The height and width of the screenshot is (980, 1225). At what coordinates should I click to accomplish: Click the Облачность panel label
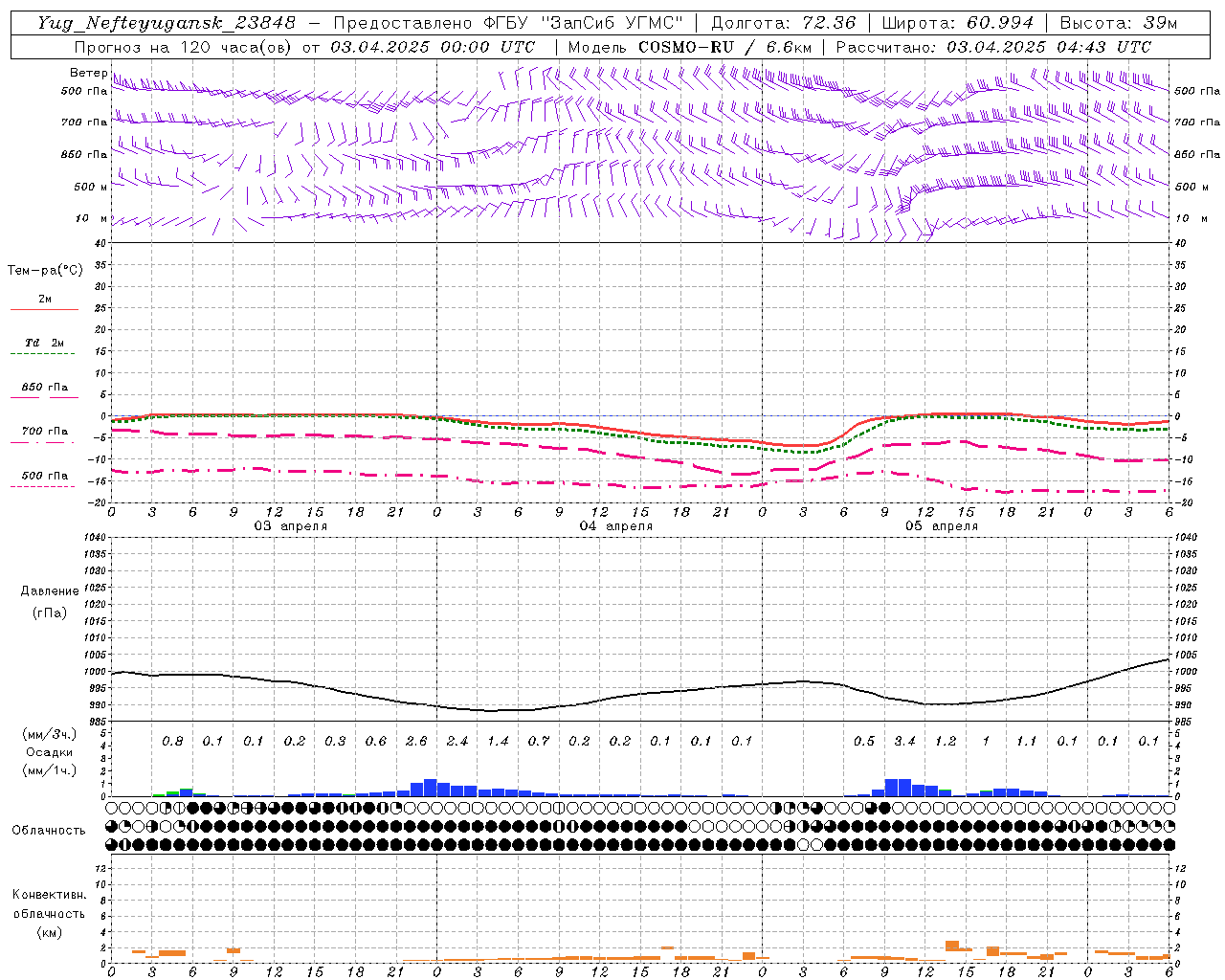coord(49,830)
